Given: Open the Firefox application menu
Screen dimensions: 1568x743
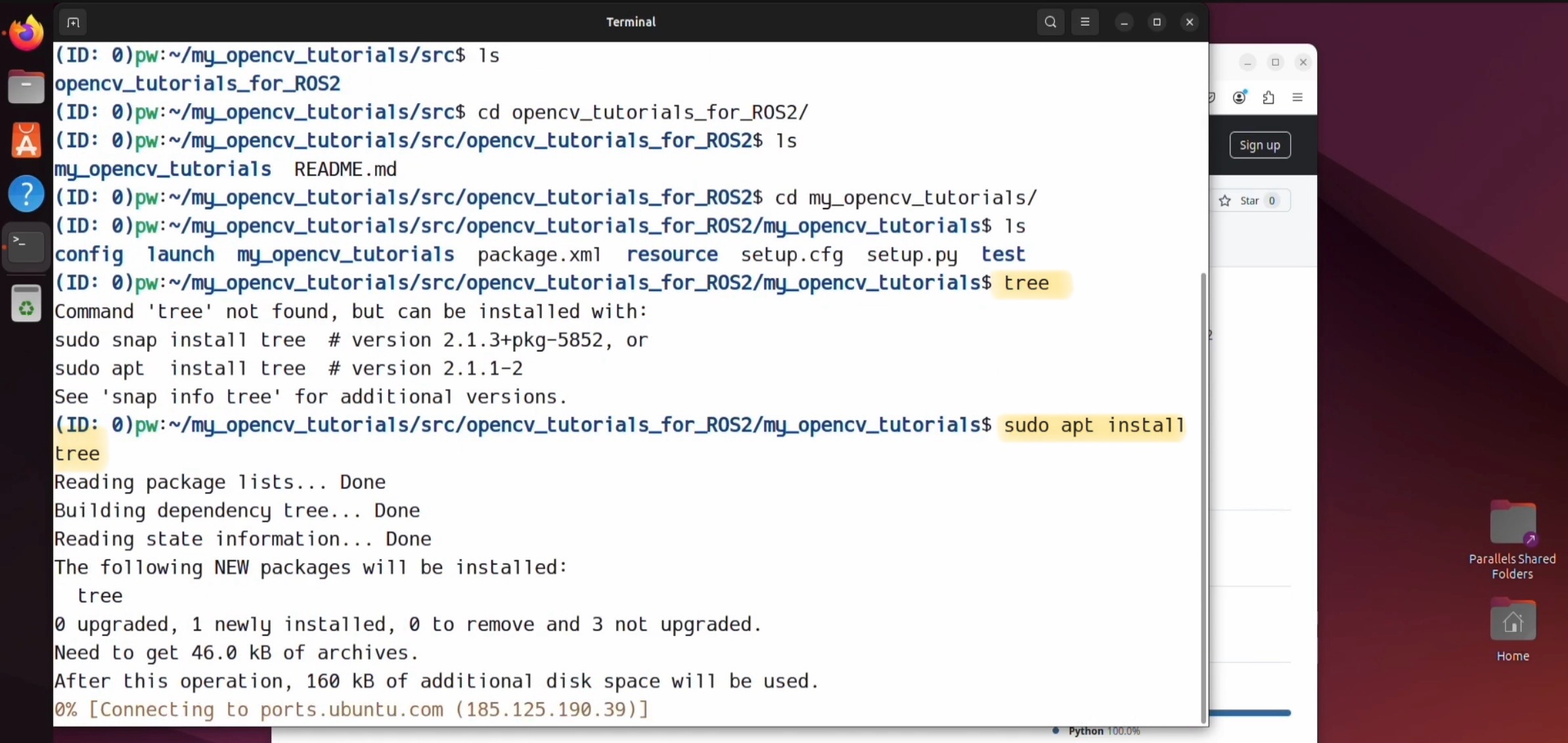Looking at the screenshot, I should click(1297, 98).
